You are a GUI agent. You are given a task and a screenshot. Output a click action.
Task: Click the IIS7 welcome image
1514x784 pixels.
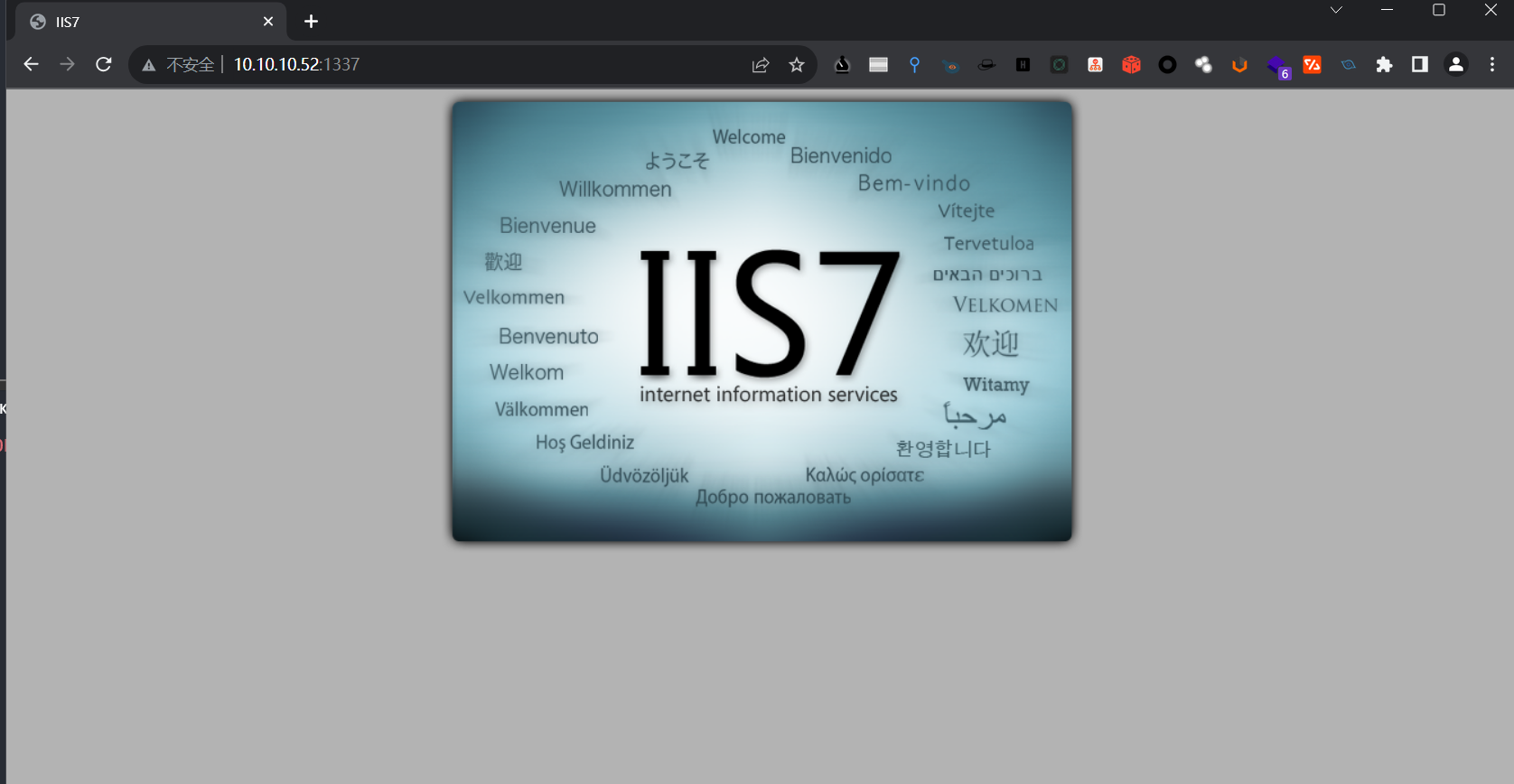click(762, 322)
